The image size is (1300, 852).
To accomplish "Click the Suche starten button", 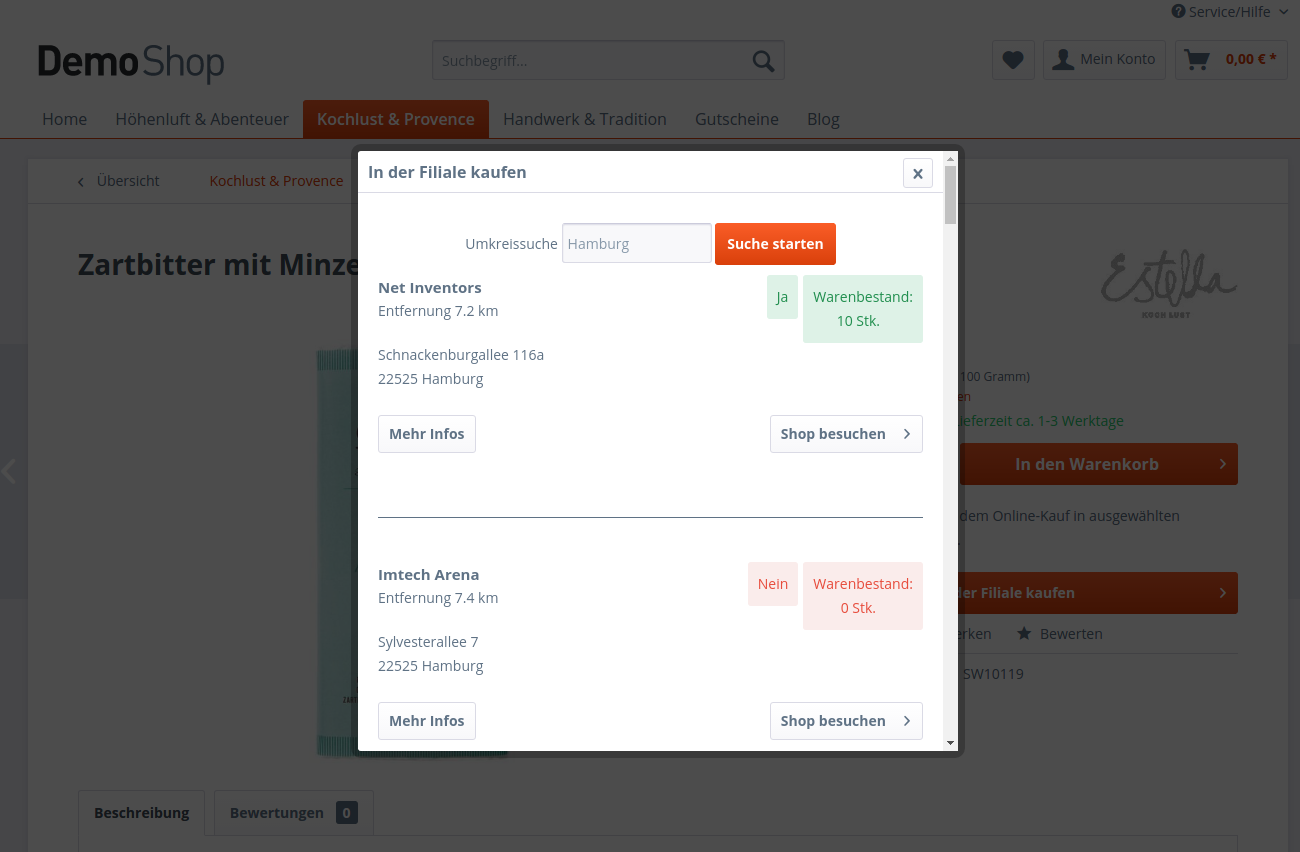I will coord(775,244).
